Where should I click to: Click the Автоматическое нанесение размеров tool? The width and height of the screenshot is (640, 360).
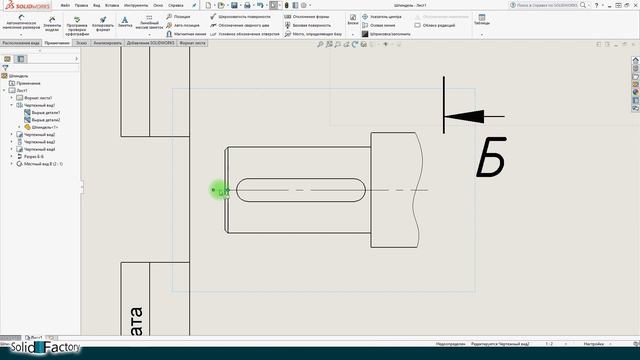pos(21,23)
